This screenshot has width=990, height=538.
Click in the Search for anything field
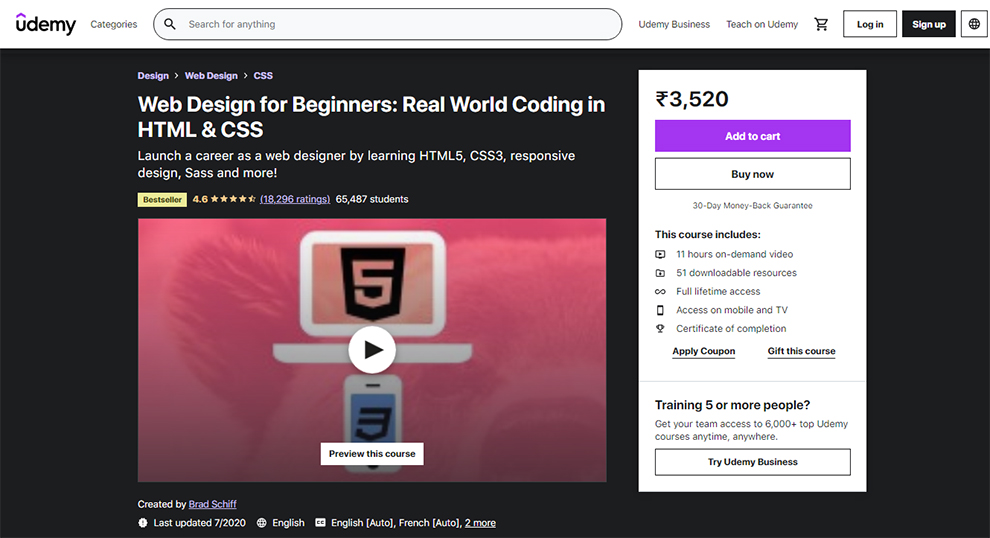pos(388,24)
